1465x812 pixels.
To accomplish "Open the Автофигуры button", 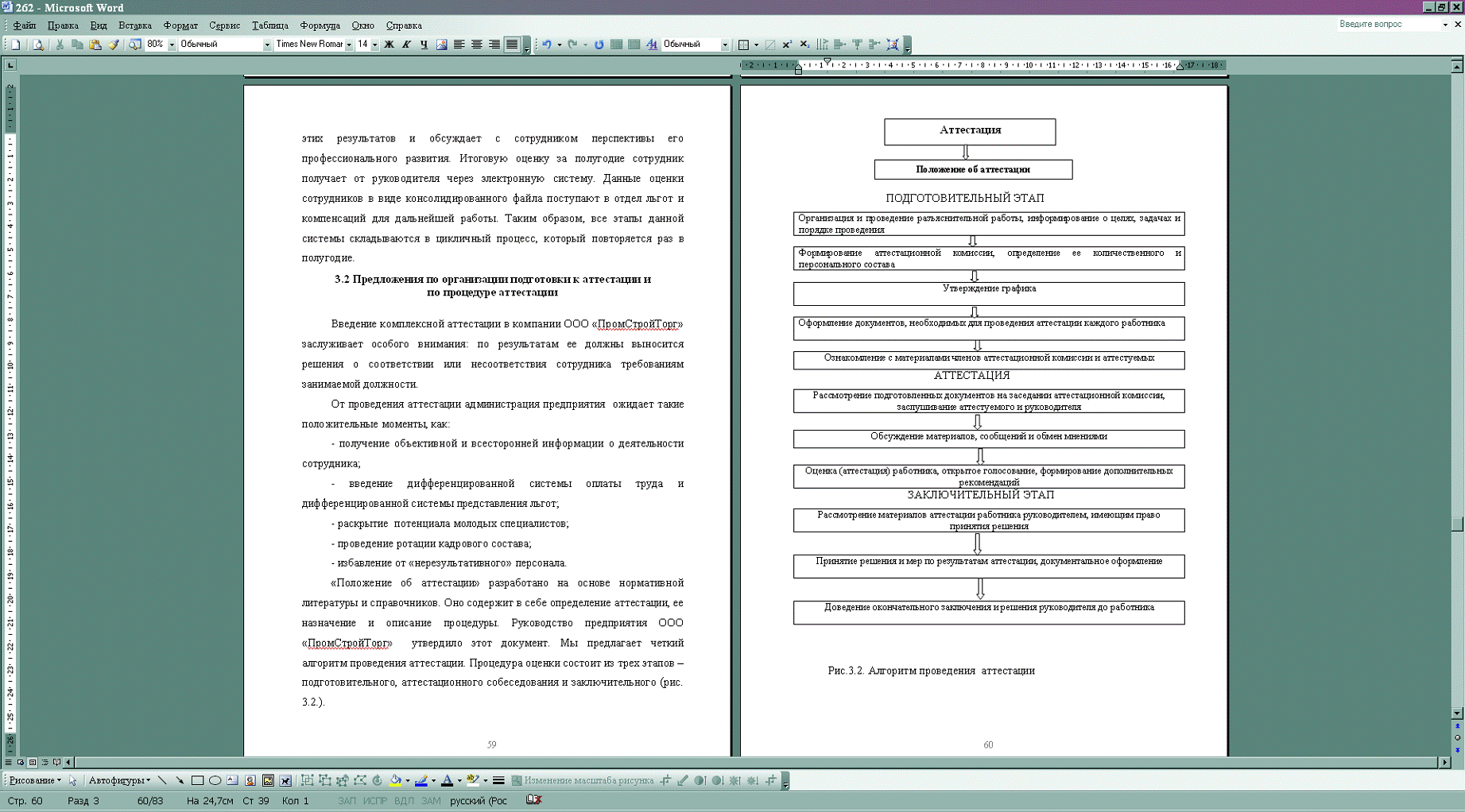I will click(119, 781).
